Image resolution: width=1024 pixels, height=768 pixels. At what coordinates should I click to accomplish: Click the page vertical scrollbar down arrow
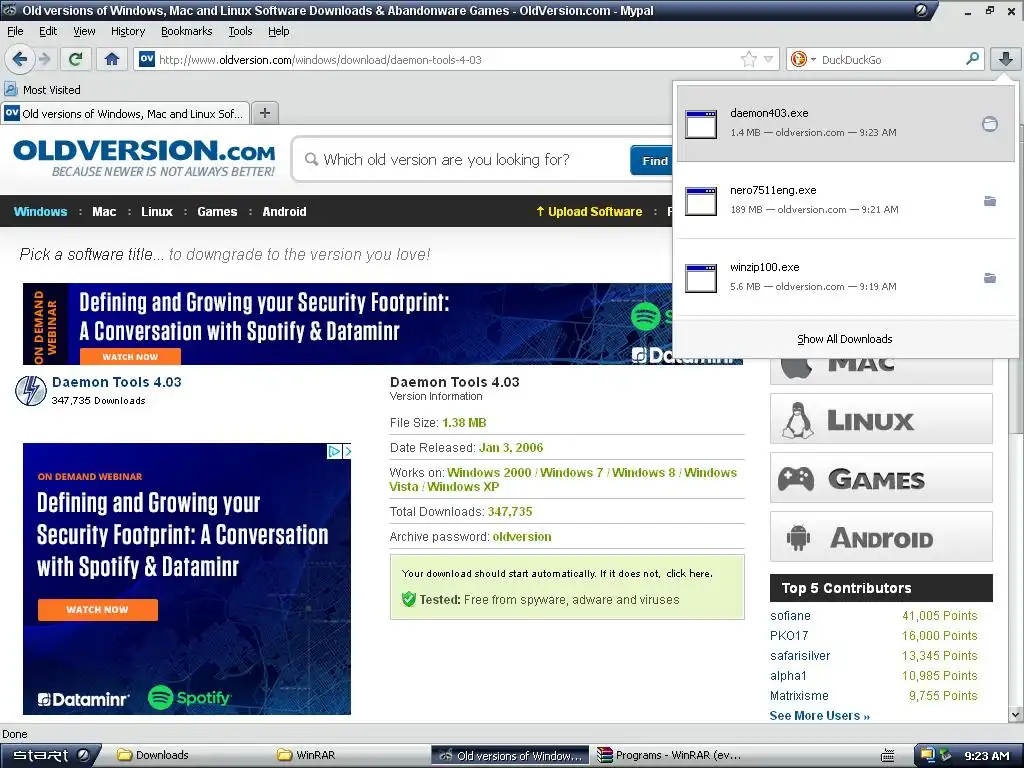tap(1016, 715)
